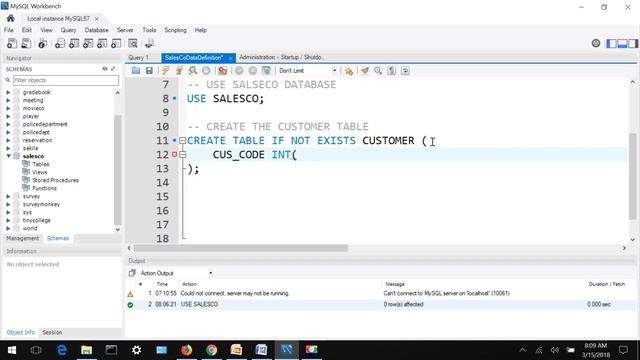This screenshot has height=360, width=640.
Task: Open the schema inspector icon
Action: point(42,43)
